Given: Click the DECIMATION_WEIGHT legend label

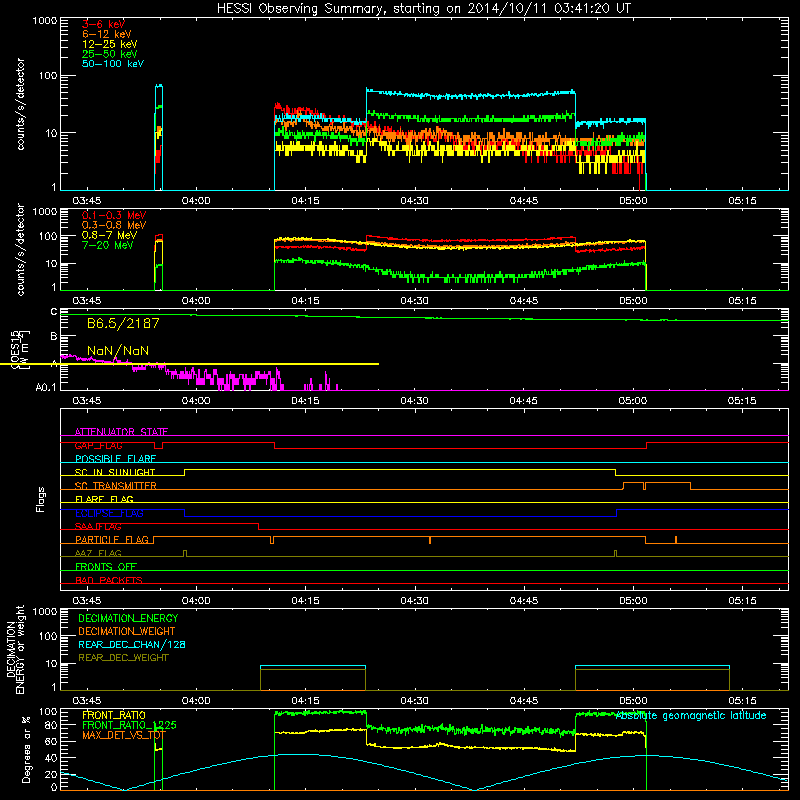Looking at the screenshot, I should click(127, 632).
